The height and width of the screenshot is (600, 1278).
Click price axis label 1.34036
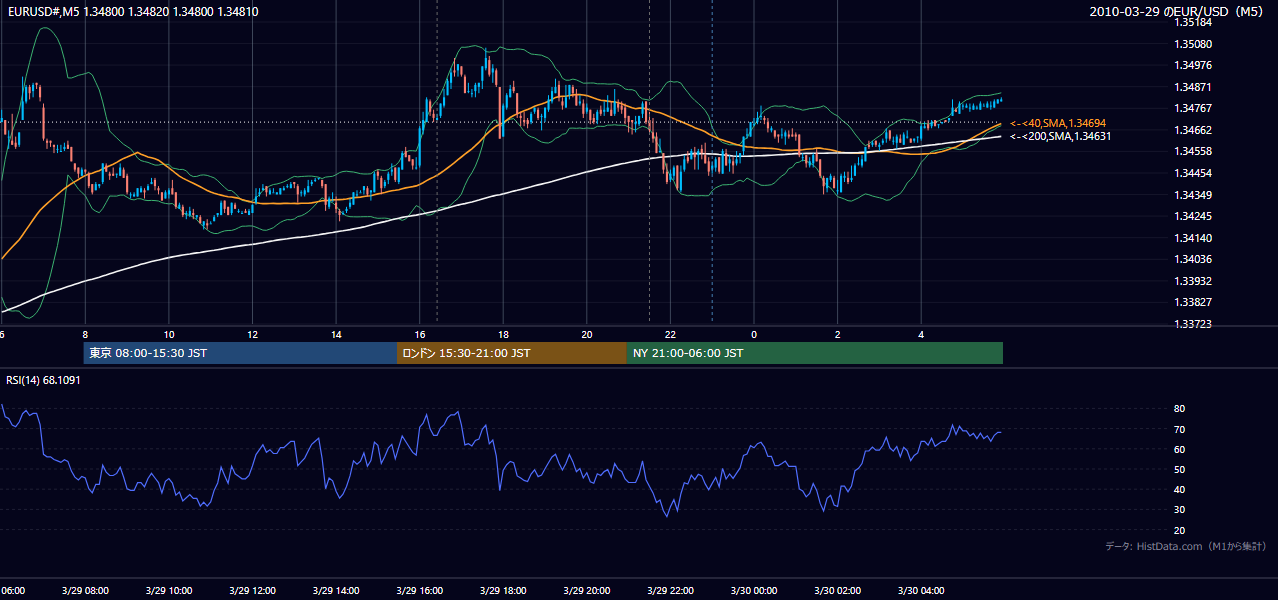coord(1193,259)
